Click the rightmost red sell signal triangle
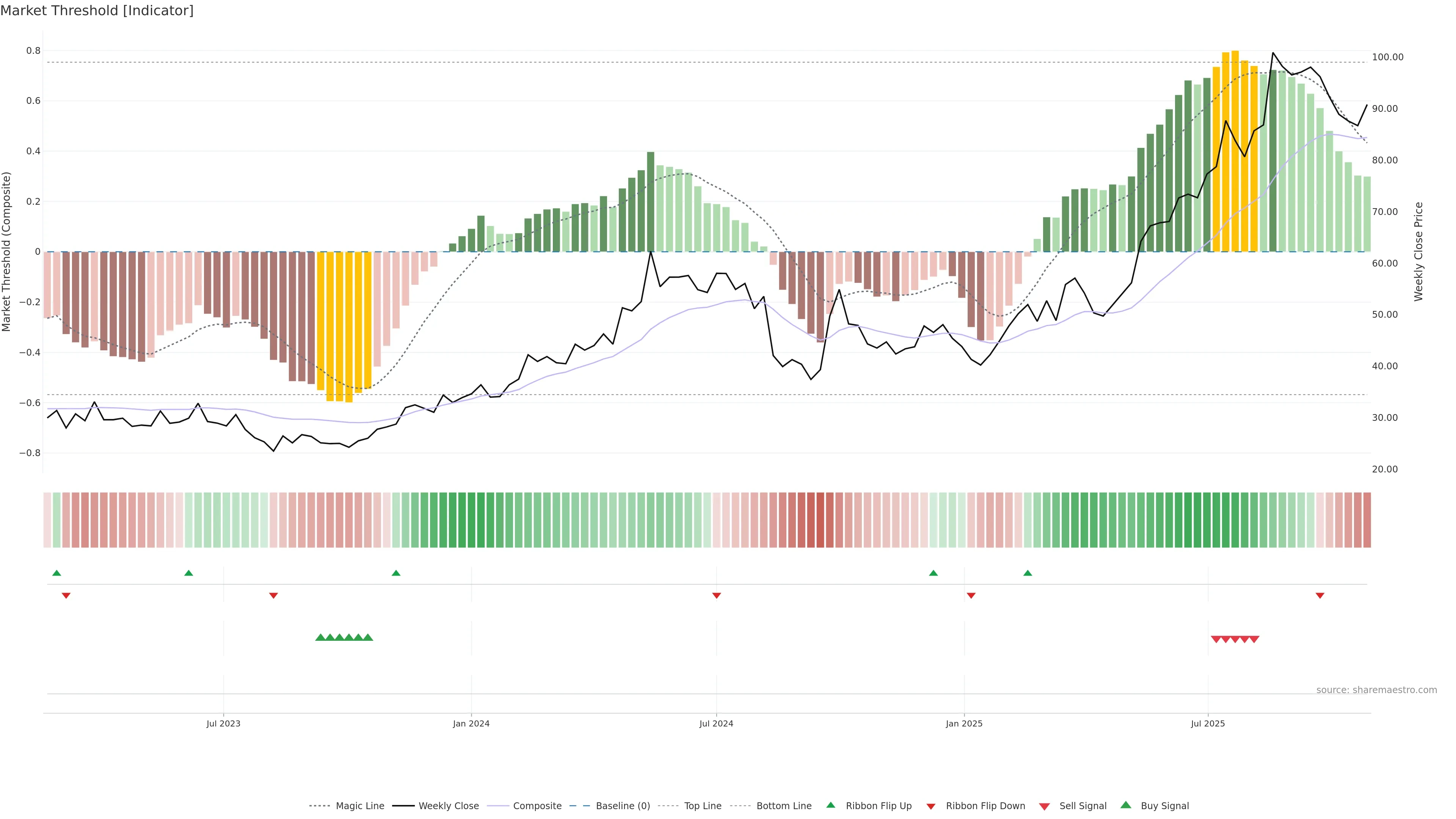The height and width of the screenshot is (819, 1456). (x=1254, y=639)
